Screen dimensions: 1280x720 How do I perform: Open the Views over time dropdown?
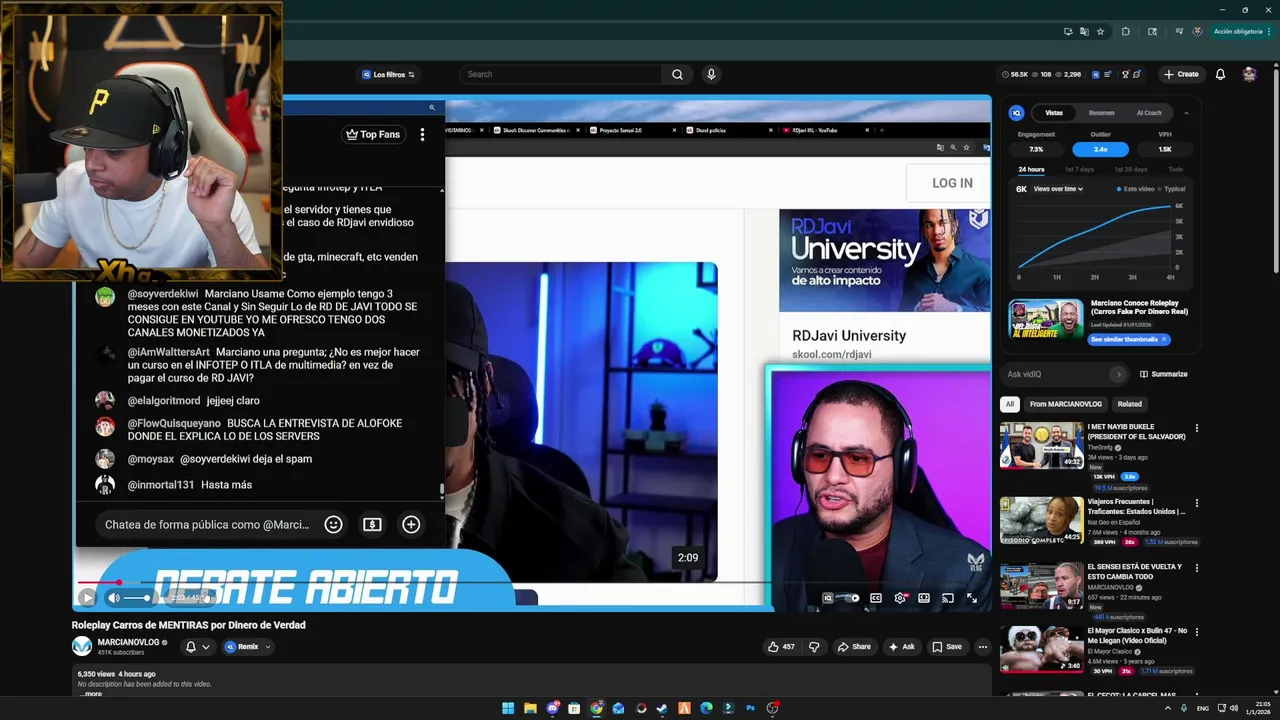(x=1058, y=189)
